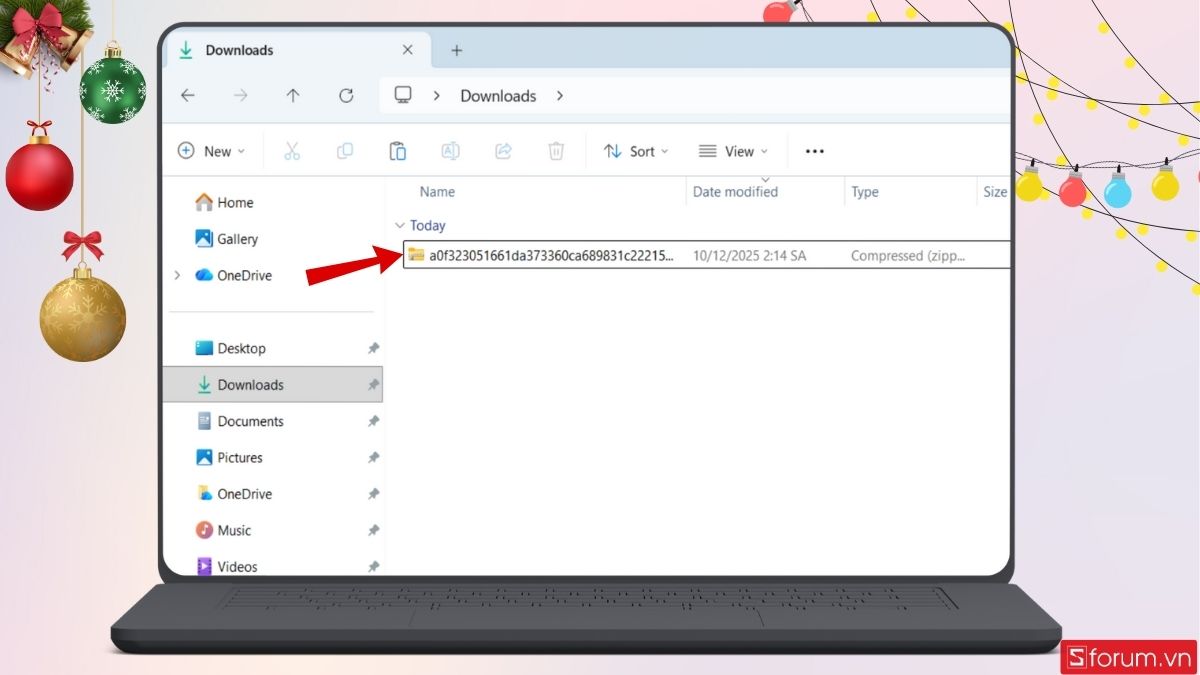Open the New dropdown menu

coord(212,150)
